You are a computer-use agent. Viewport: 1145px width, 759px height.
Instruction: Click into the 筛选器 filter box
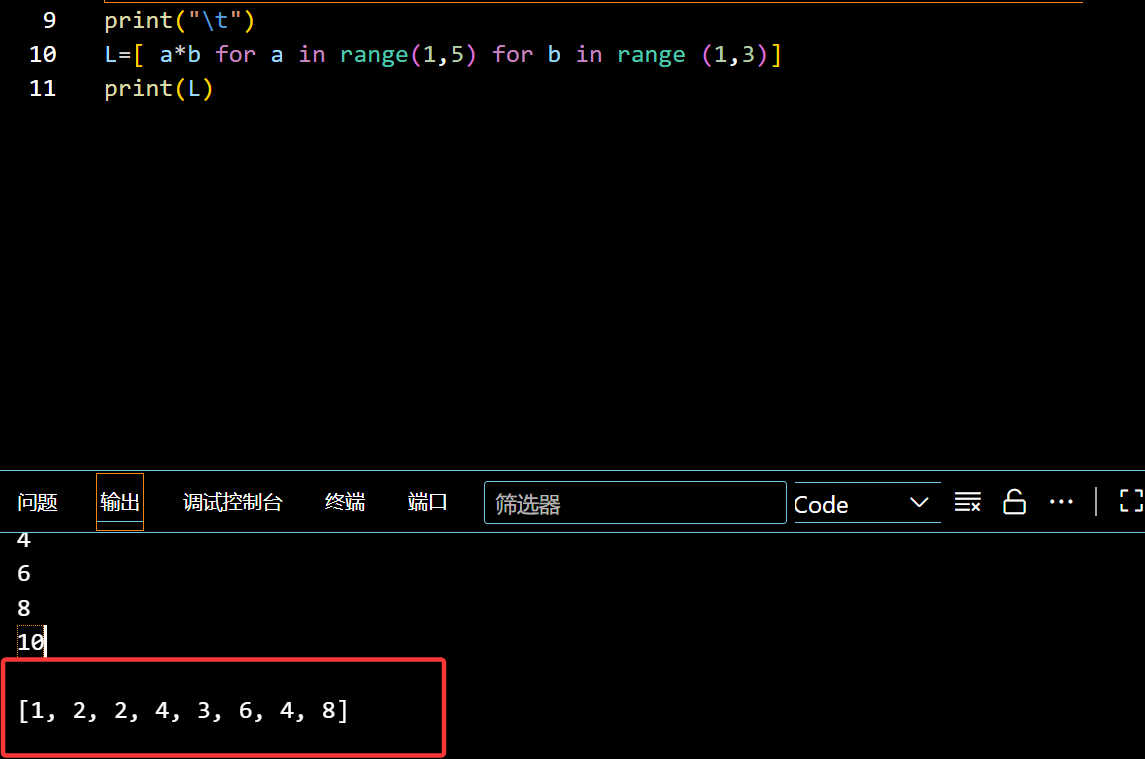click(x=635, y=504)
